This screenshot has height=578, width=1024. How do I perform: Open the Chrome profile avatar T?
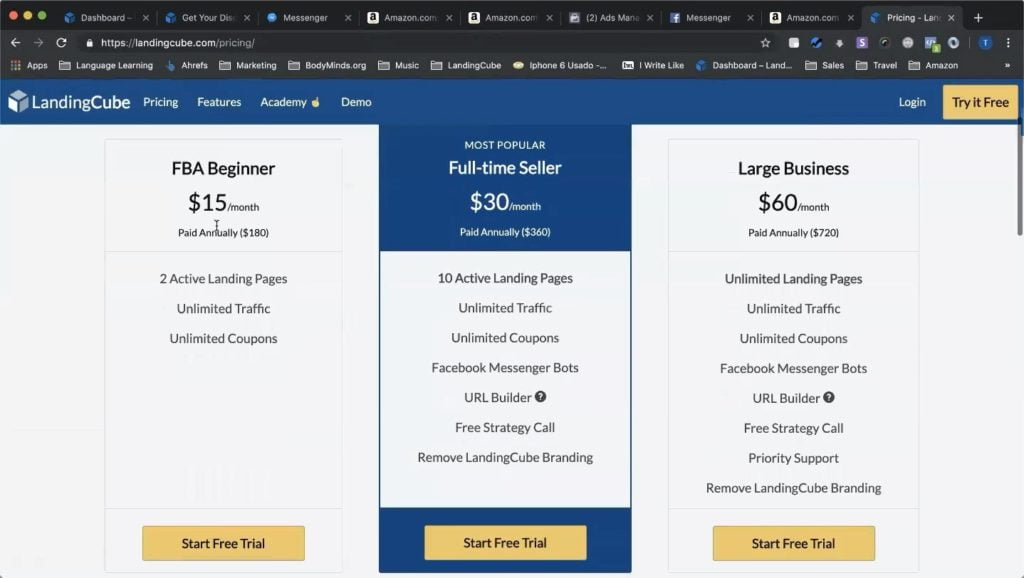click(985, 43)
